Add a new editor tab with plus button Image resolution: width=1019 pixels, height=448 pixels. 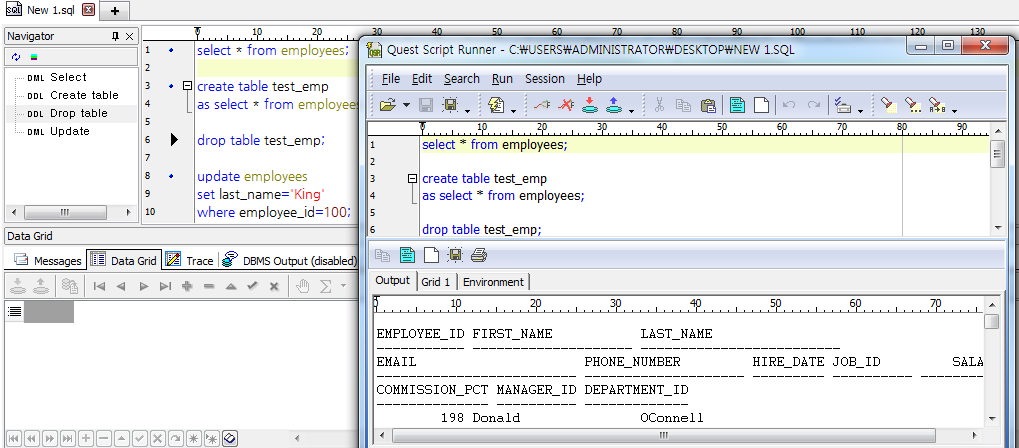[114, 10]
